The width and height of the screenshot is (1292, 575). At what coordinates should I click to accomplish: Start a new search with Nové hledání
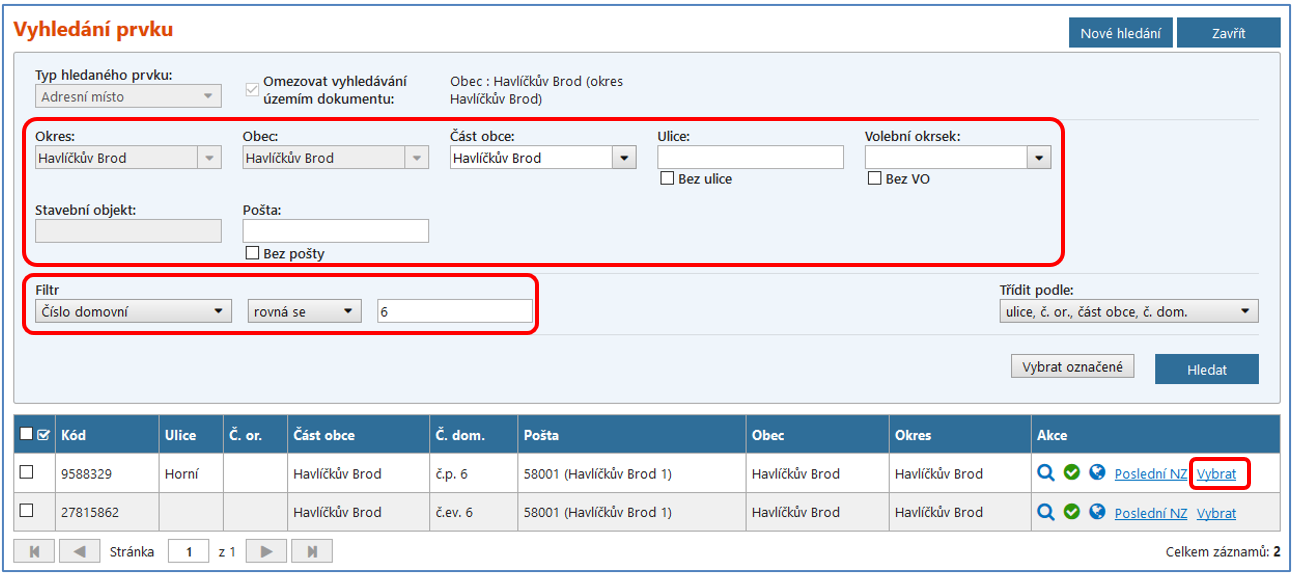coord(1120,33)
